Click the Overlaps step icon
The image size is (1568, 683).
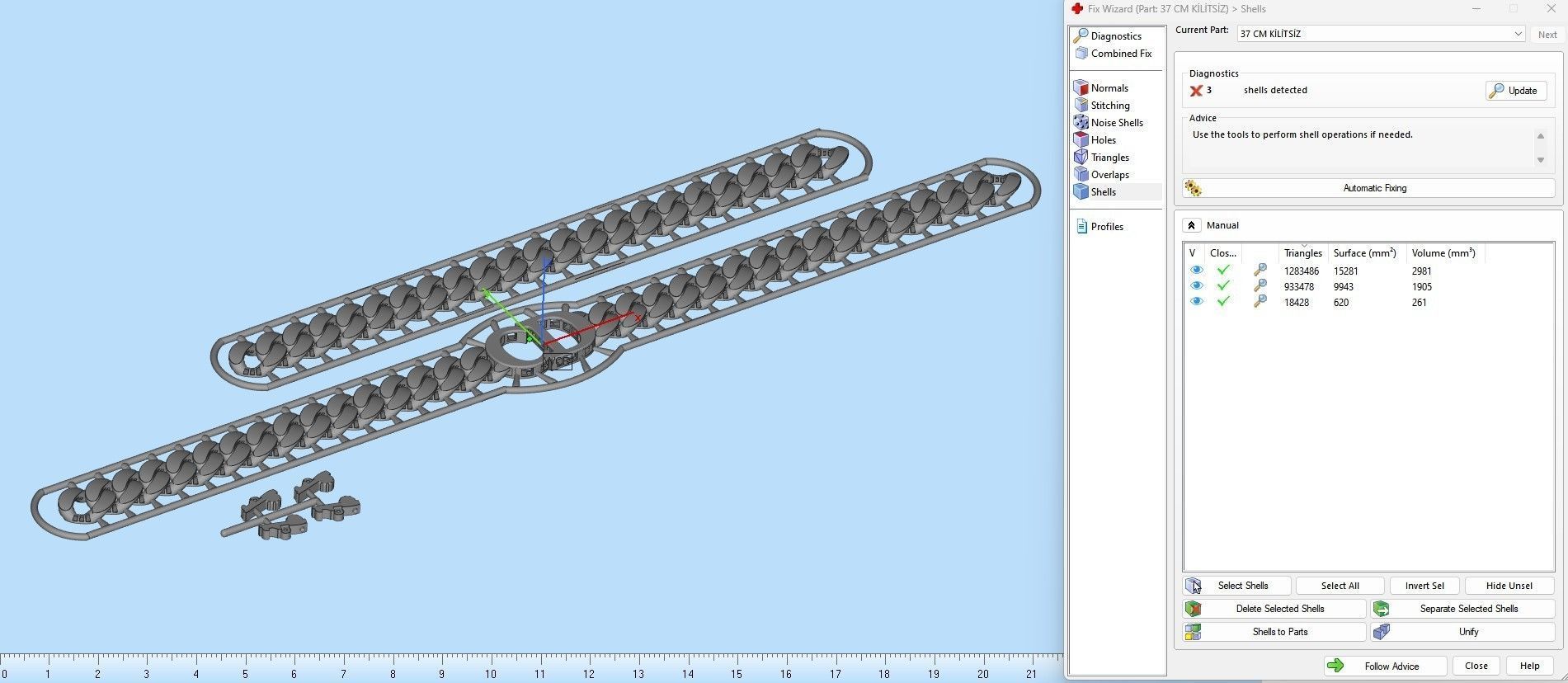pyautogui.click(x=1081, y=175)
